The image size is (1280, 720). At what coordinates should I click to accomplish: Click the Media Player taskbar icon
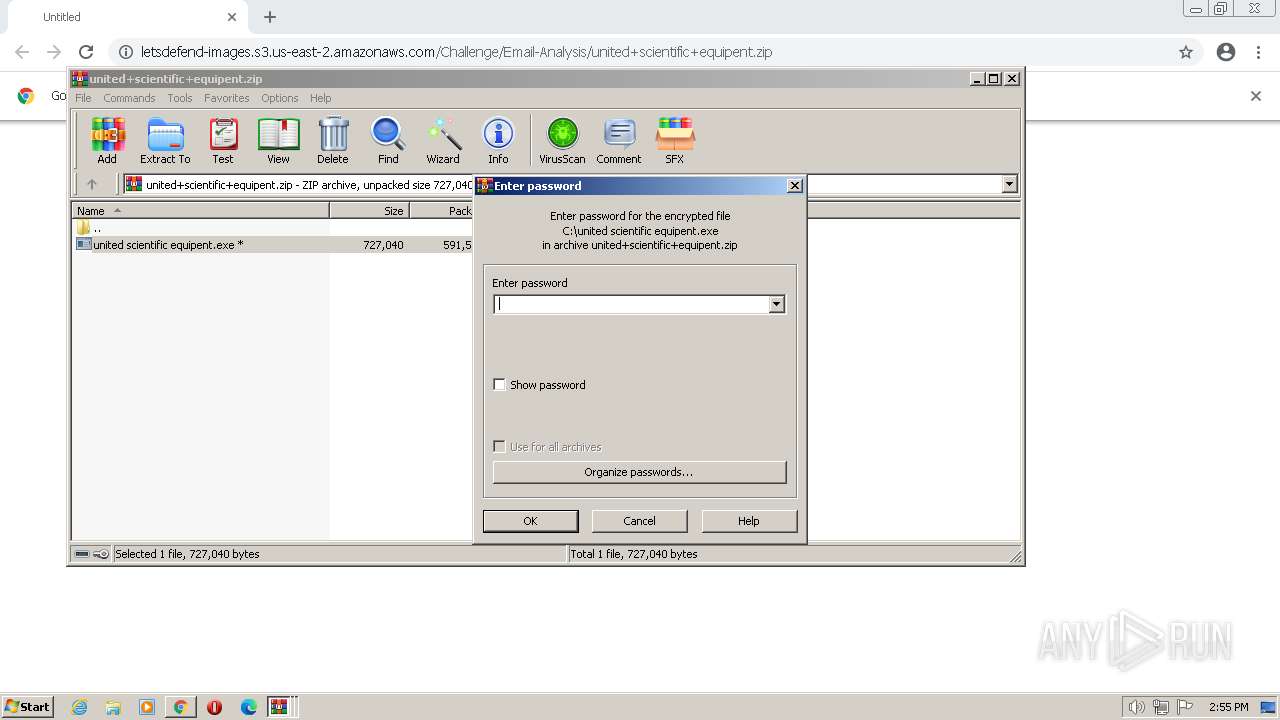click(147, 707)
